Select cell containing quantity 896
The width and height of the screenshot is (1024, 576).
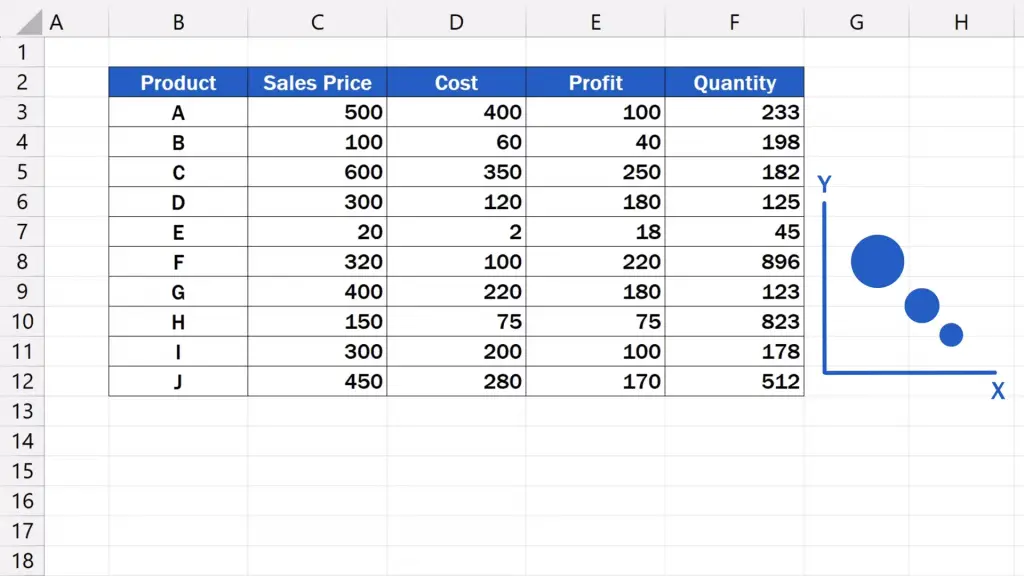click(735, 262)
